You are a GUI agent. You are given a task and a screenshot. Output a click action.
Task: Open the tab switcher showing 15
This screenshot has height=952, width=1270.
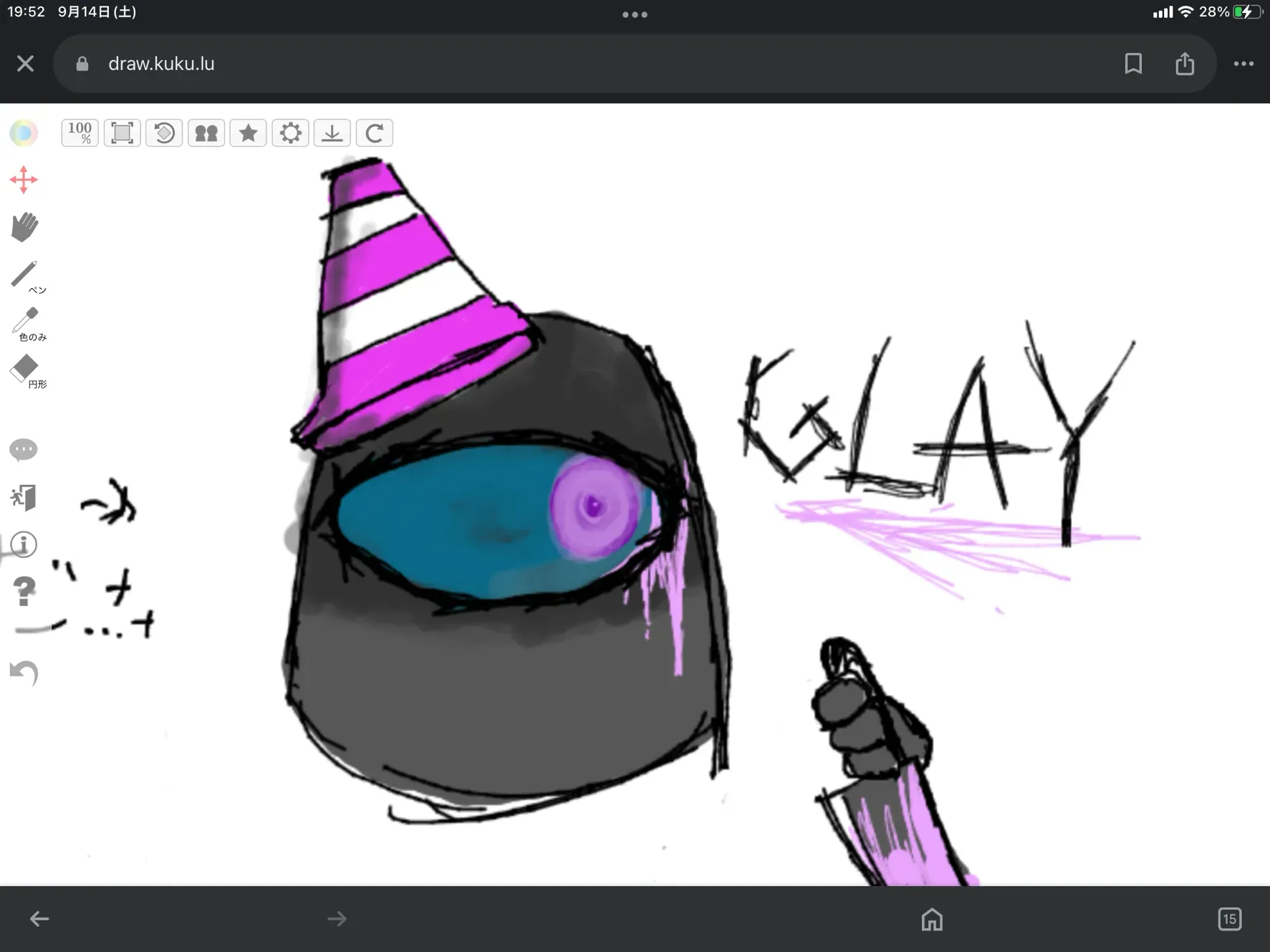point(1229,918)
